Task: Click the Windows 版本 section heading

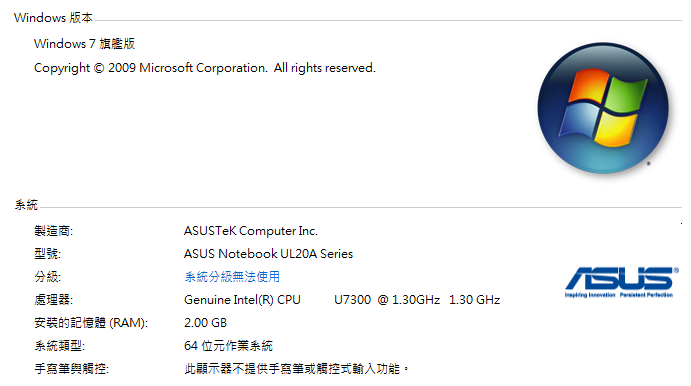Action: tap(53, 18)
